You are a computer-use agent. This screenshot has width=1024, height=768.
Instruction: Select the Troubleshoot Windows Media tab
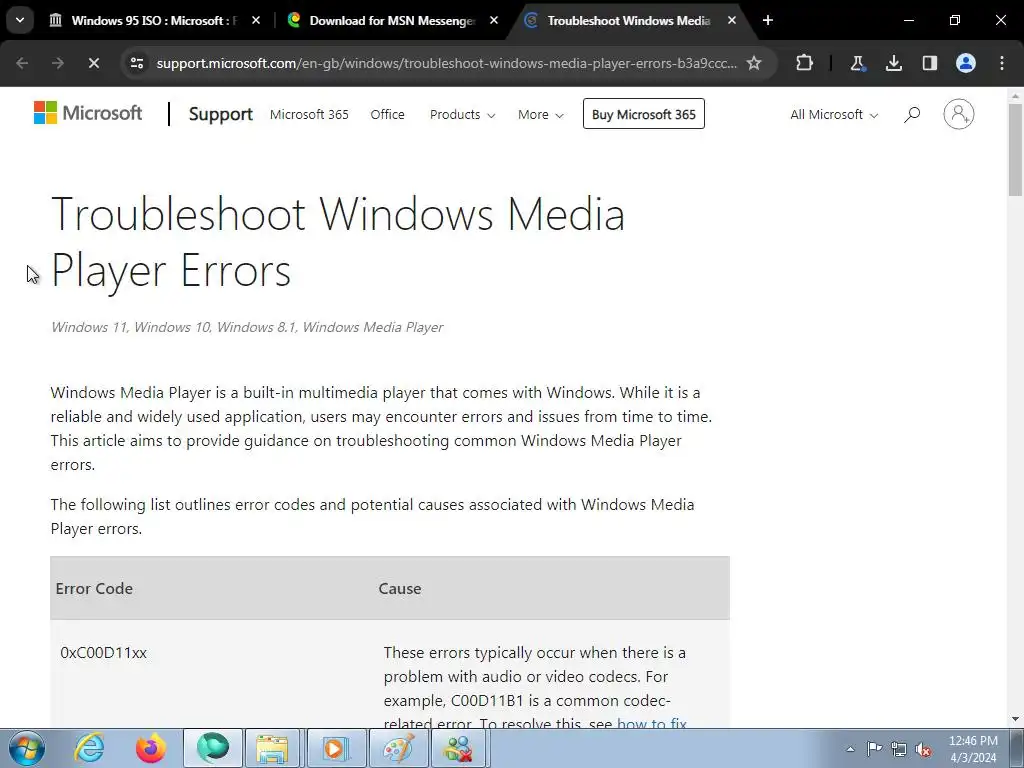pos(628,21)
